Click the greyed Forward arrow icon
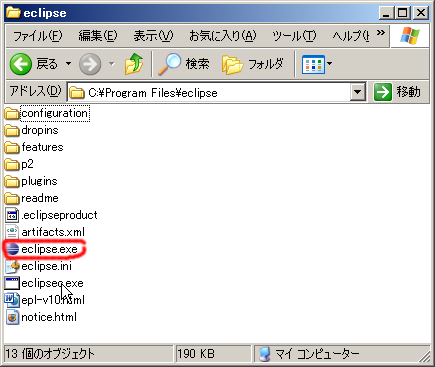This screenshot has height=367, width=435. [90, 64]
